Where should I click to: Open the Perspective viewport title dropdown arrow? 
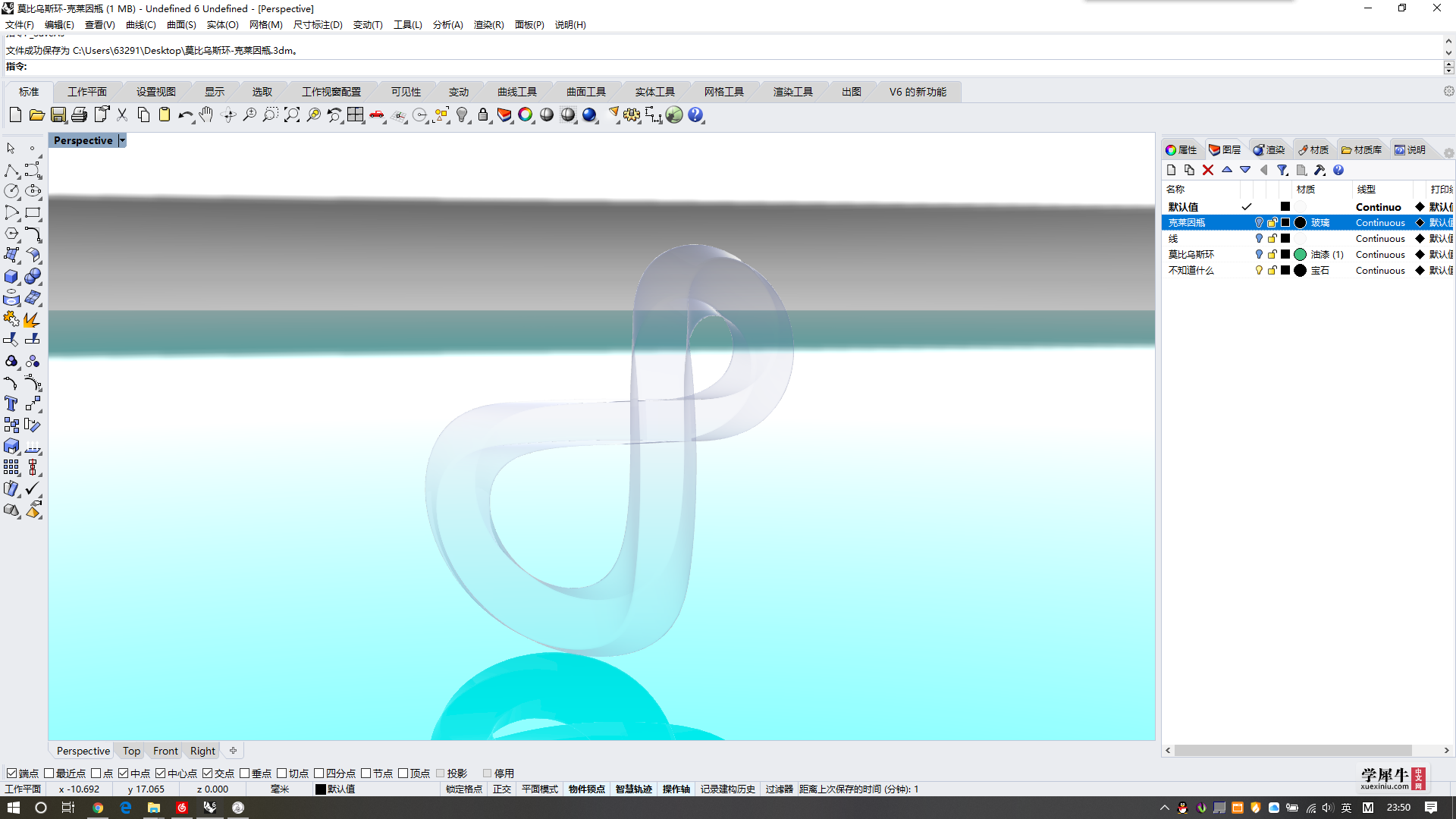click(x=122, y=140)
